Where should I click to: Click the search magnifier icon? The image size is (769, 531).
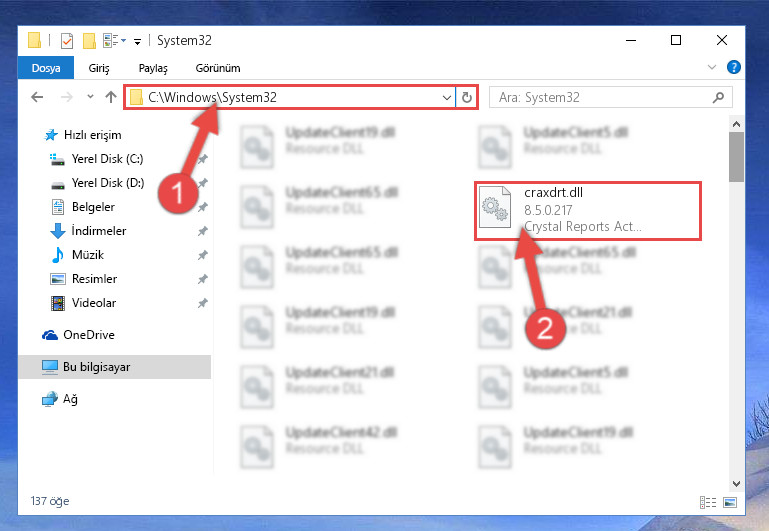(718, 98)
